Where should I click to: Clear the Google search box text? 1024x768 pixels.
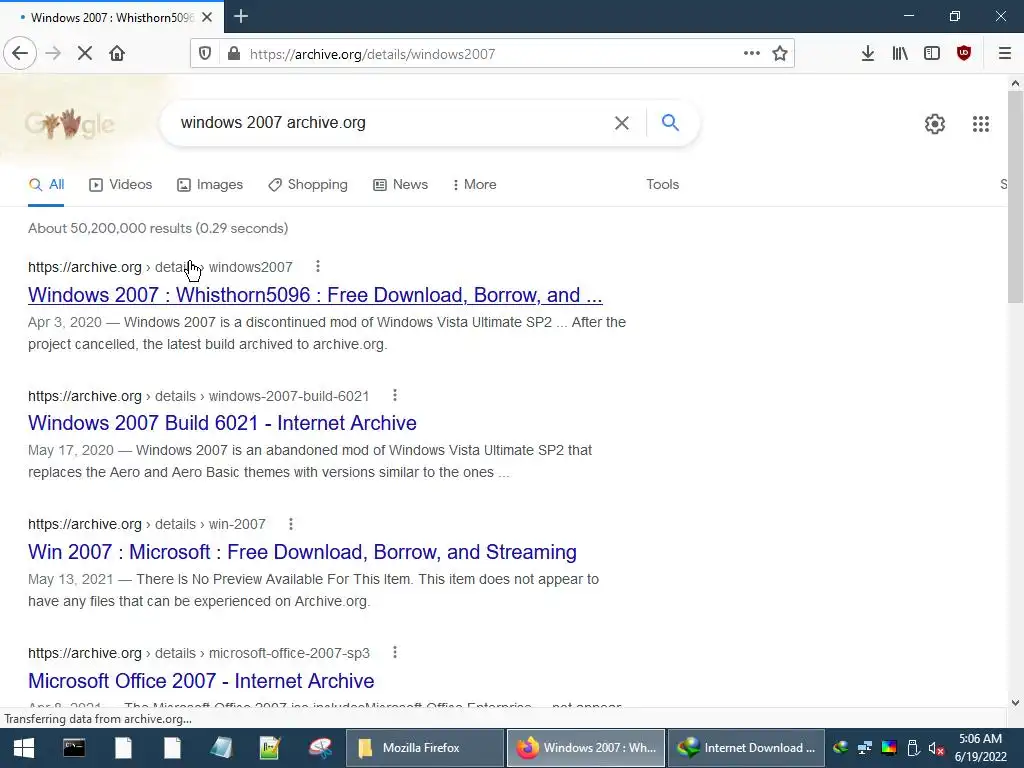(622, 123)
